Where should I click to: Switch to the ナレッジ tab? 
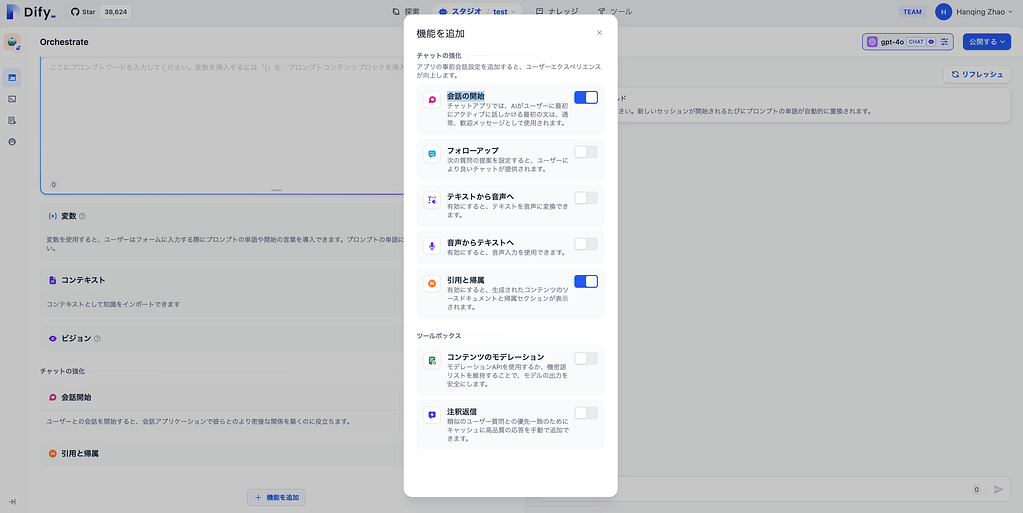pyautogui.click(x=557, y=12)
